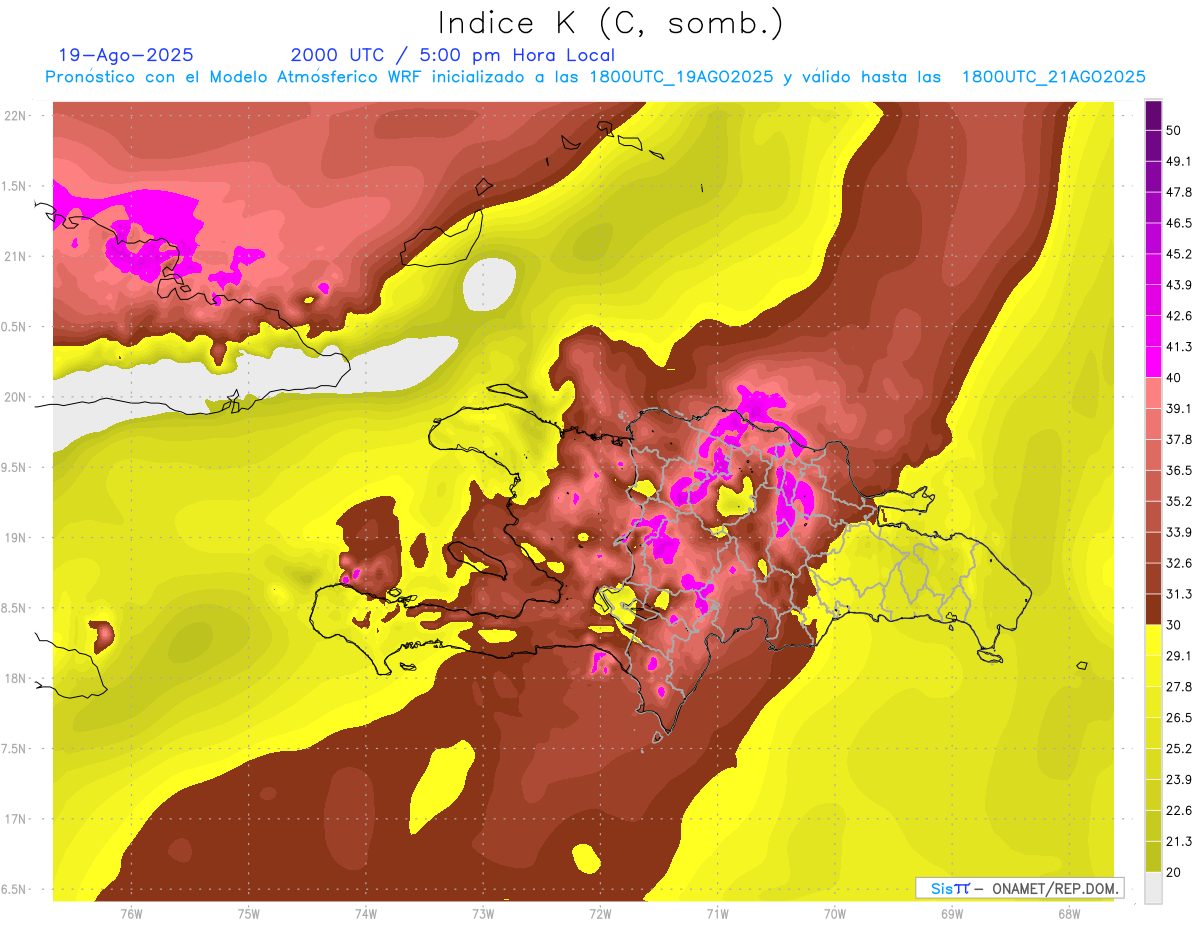This screenshot has height=927, width=1200.
Task: Click the '22.6' value on color scale
Action: [1179, 811]
